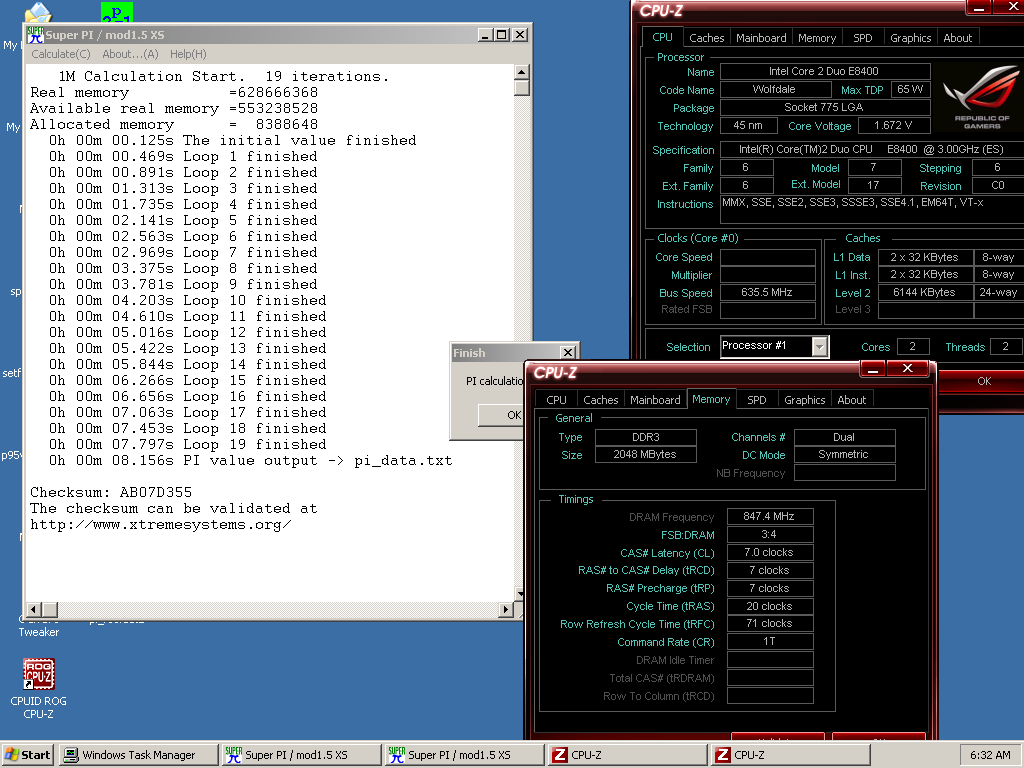Click the Checksum: AB07D355 line
The width and height of the screenshot is (1024, 768).
(x=111, y=492)
